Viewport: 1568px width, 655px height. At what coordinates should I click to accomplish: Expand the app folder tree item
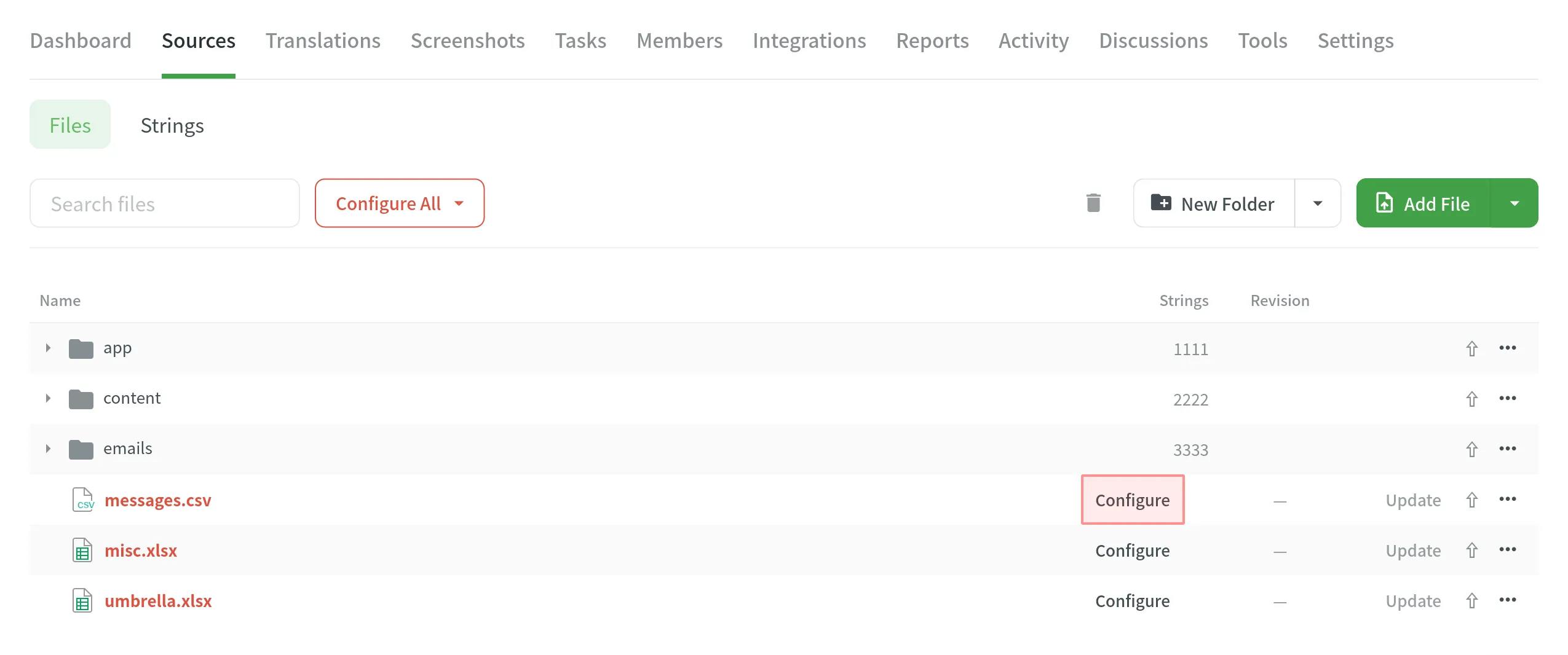tap(49, 347)
